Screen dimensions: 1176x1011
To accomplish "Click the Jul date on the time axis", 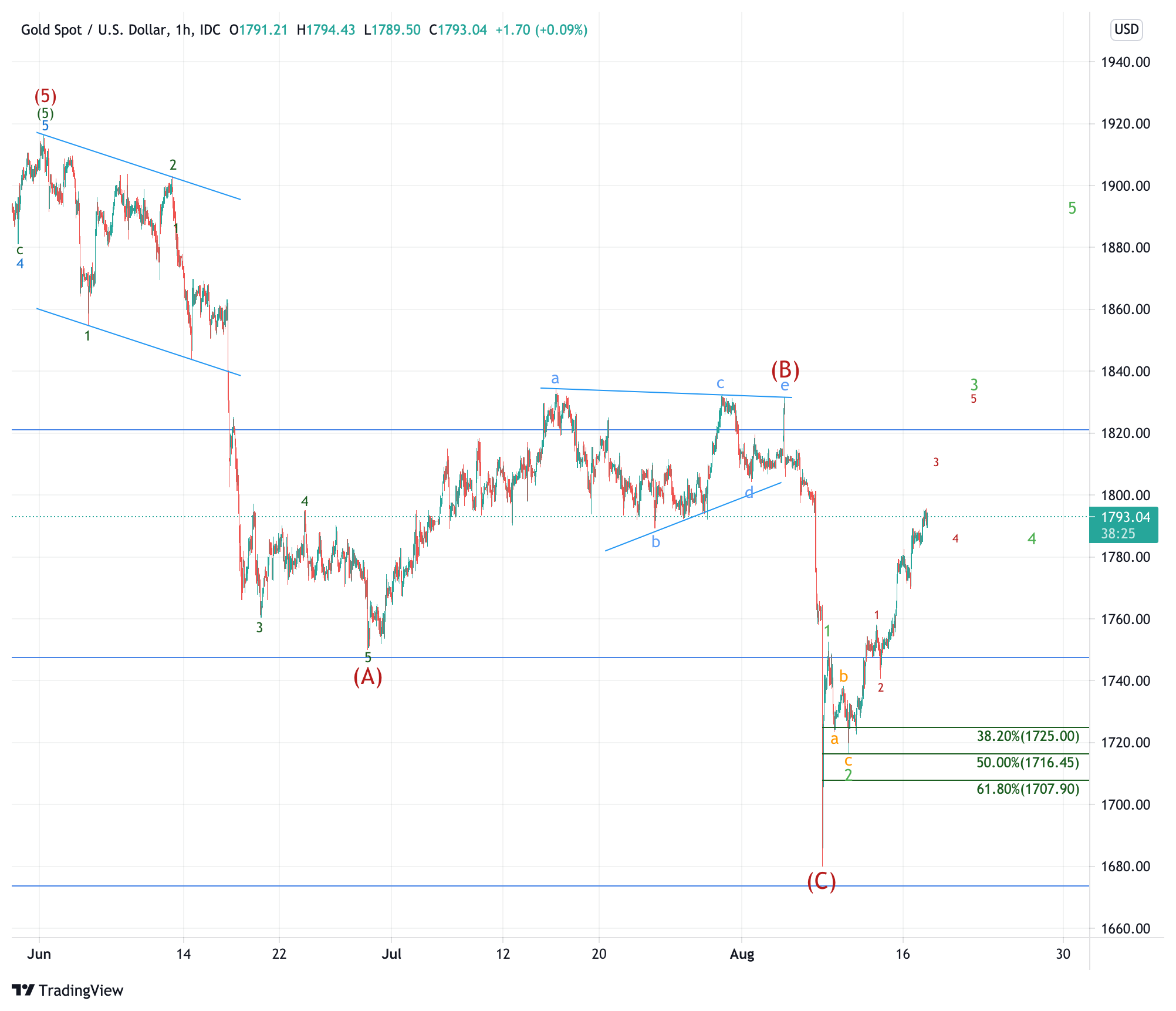I will [391, 954].
